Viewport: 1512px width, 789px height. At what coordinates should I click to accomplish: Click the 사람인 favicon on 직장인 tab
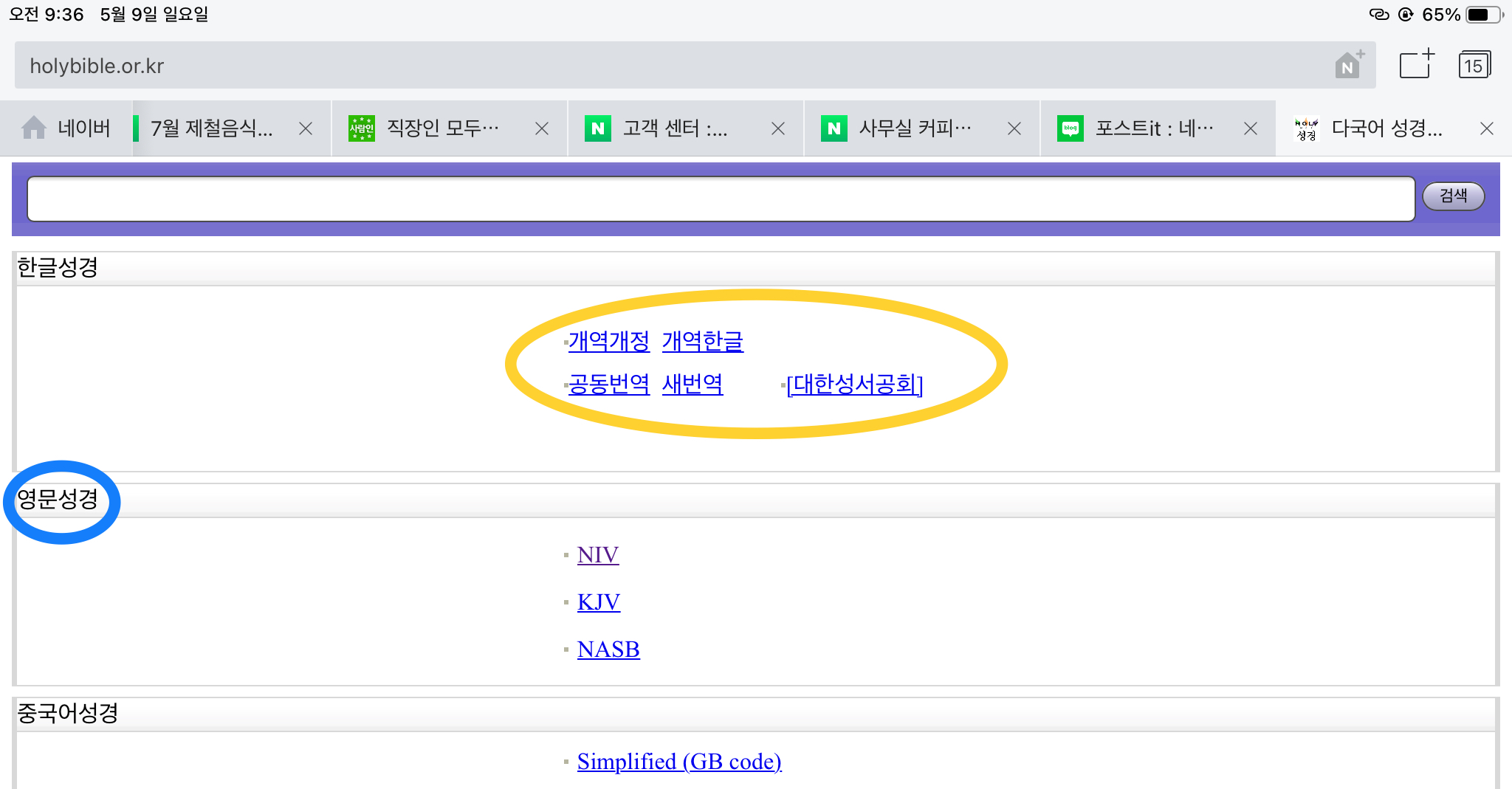click(362, 128)
